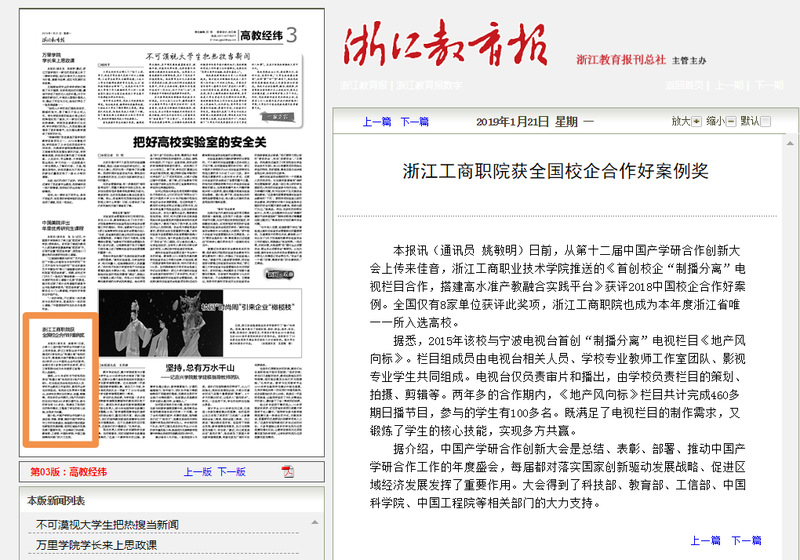
Task: Click the zoom out (缩小) minus icon
Action: click(730, 121)
